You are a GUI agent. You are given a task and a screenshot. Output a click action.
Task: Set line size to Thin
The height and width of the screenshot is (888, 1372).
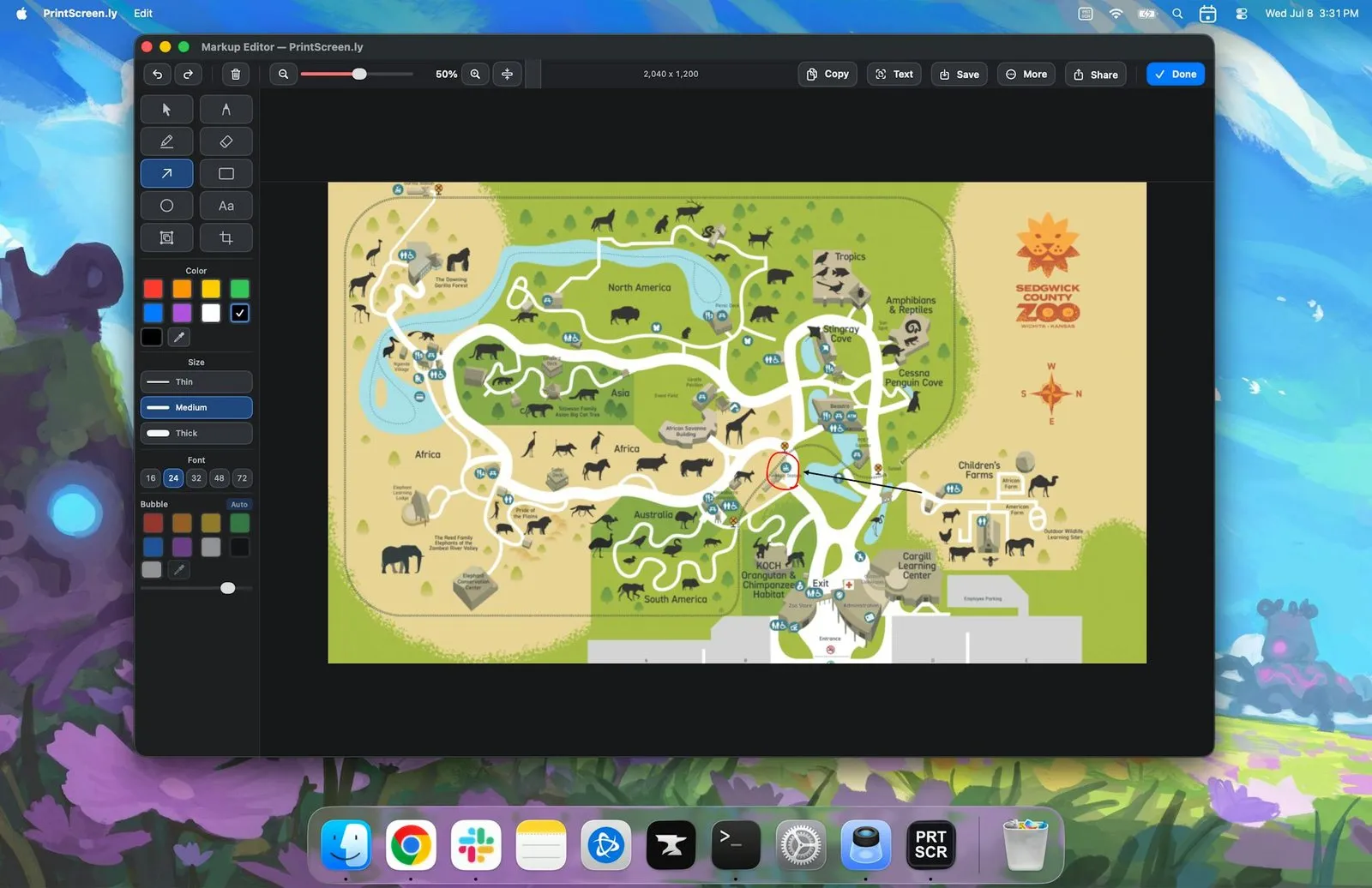(x=196, y=381)
